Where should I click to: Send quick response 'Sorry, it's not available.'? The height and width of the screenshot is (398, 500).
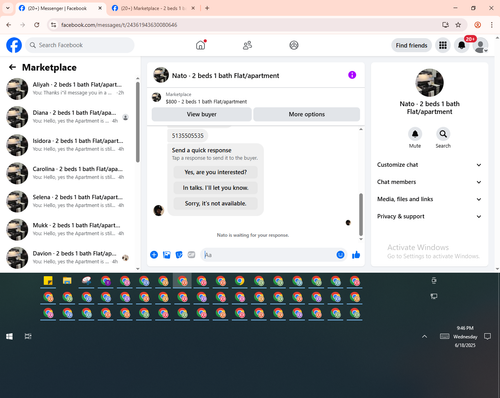(x=216, y=203)
